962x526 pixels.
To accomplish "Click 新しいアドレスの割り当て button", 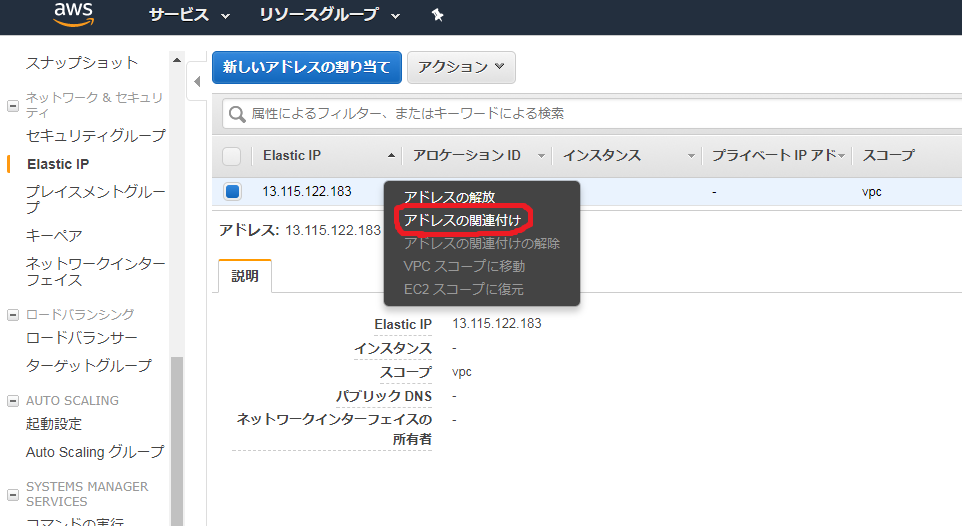I will [306, 67].
